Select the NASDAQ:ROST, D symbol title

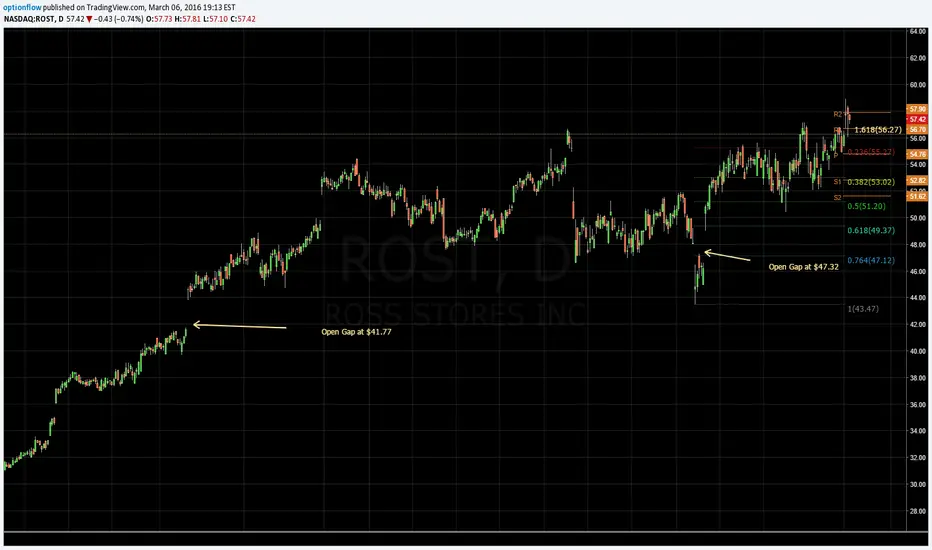pyautogui.click(x=34, y=19)
